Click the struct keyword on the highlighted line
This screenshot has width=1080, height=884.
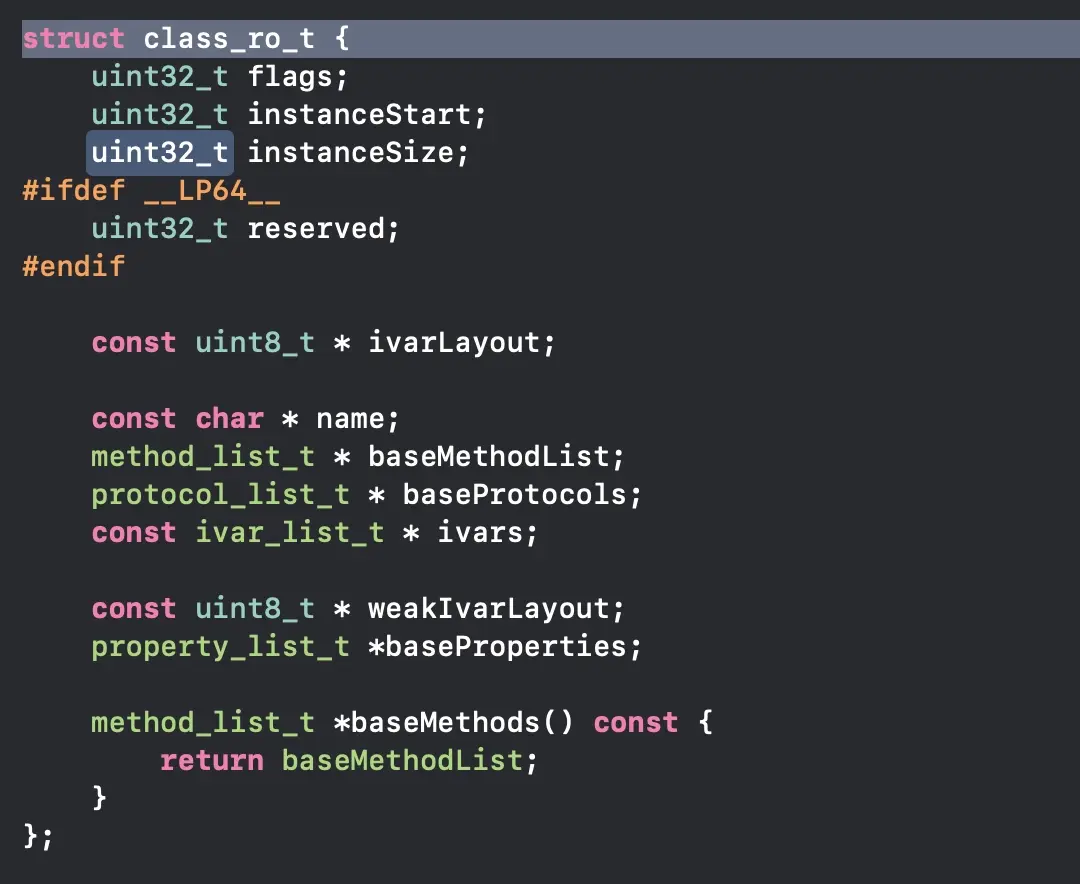(72, 38)
